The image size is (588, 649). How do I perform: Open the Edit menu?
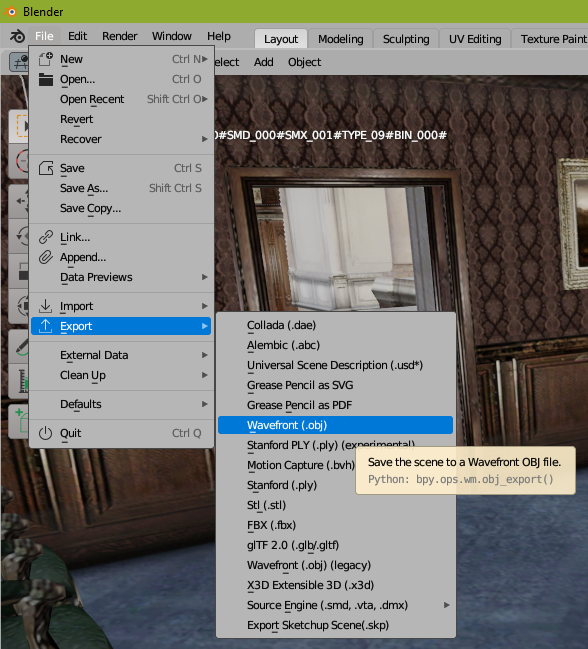77,36
